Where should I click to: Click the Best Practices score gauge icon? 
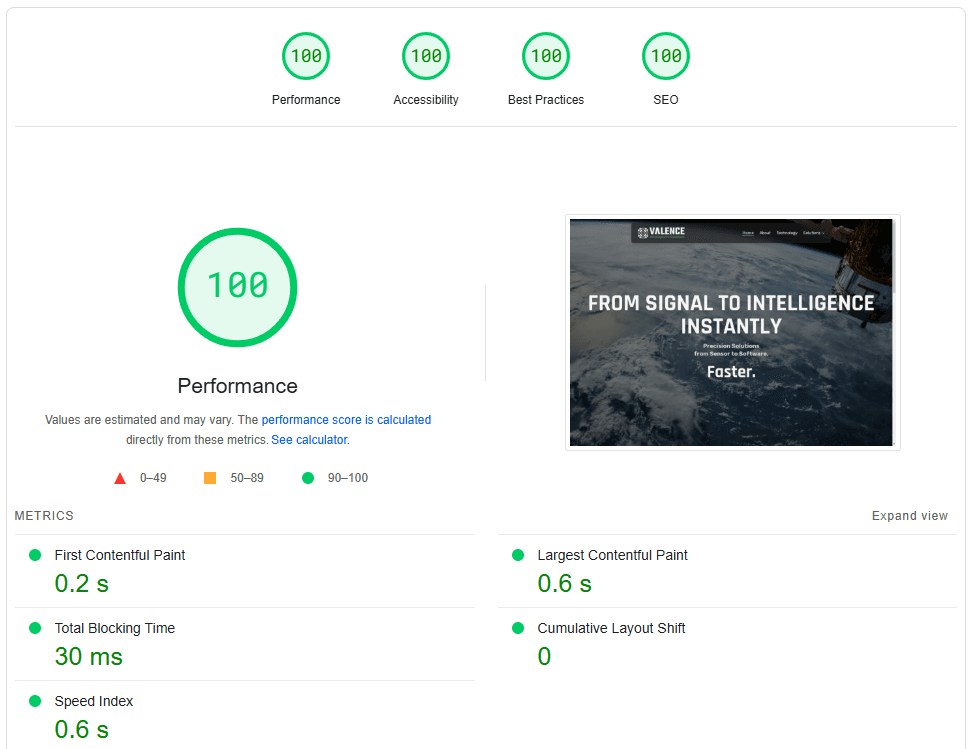pos(546,56)
